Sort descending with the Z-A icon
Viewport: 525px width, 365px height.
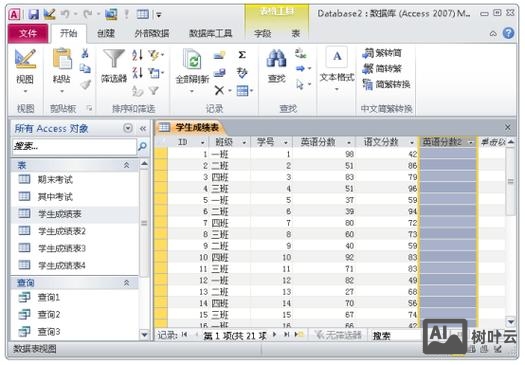(137, 72)
